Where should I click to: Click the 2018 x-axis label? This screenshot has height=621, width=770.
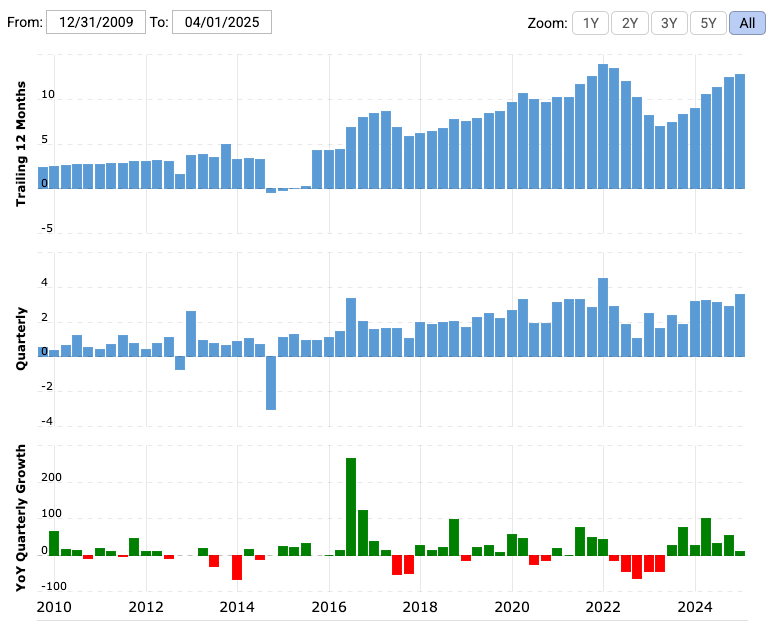pyautogui.click(x=420, y=607)
